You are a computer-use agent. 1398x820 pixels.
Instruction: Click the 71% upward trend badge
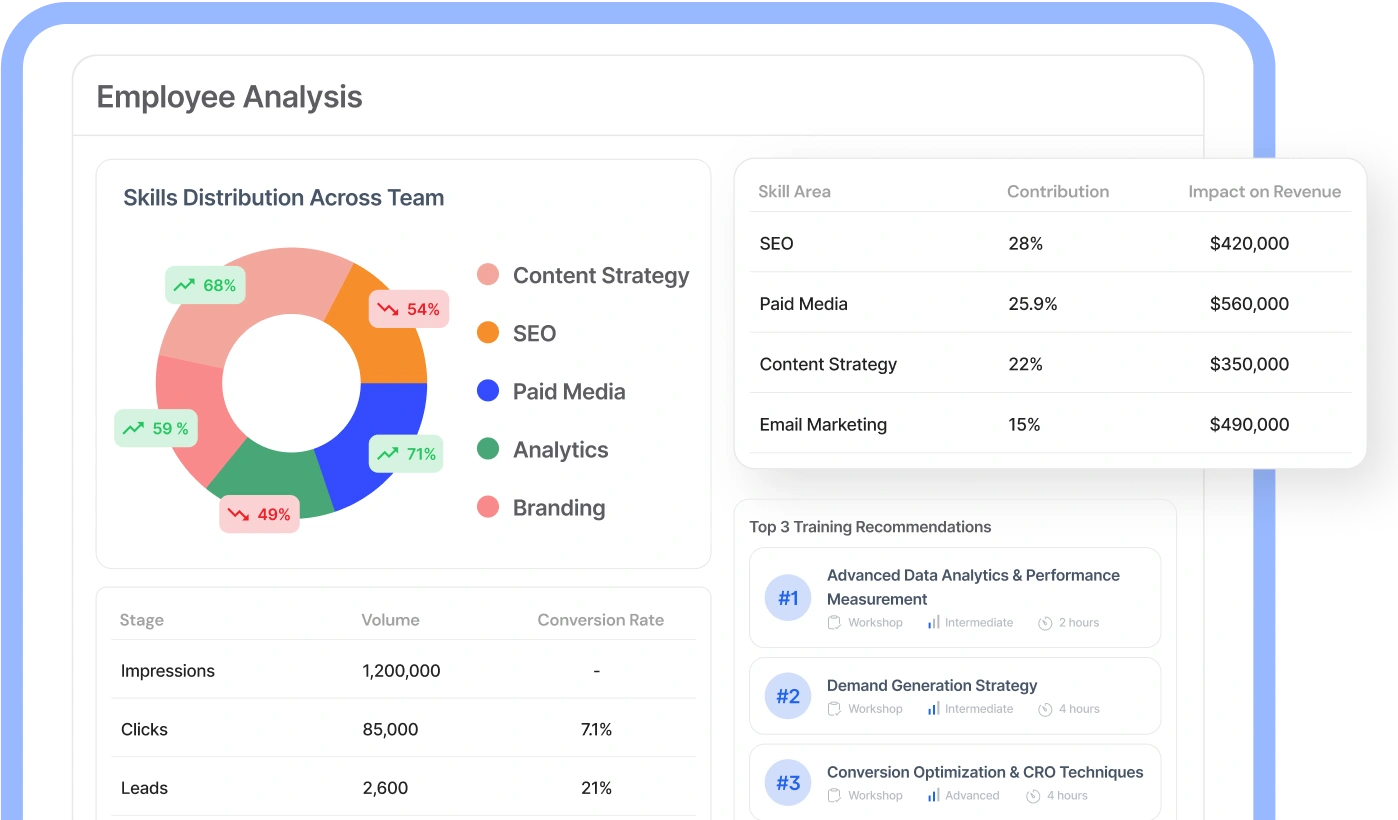point(406,454)
